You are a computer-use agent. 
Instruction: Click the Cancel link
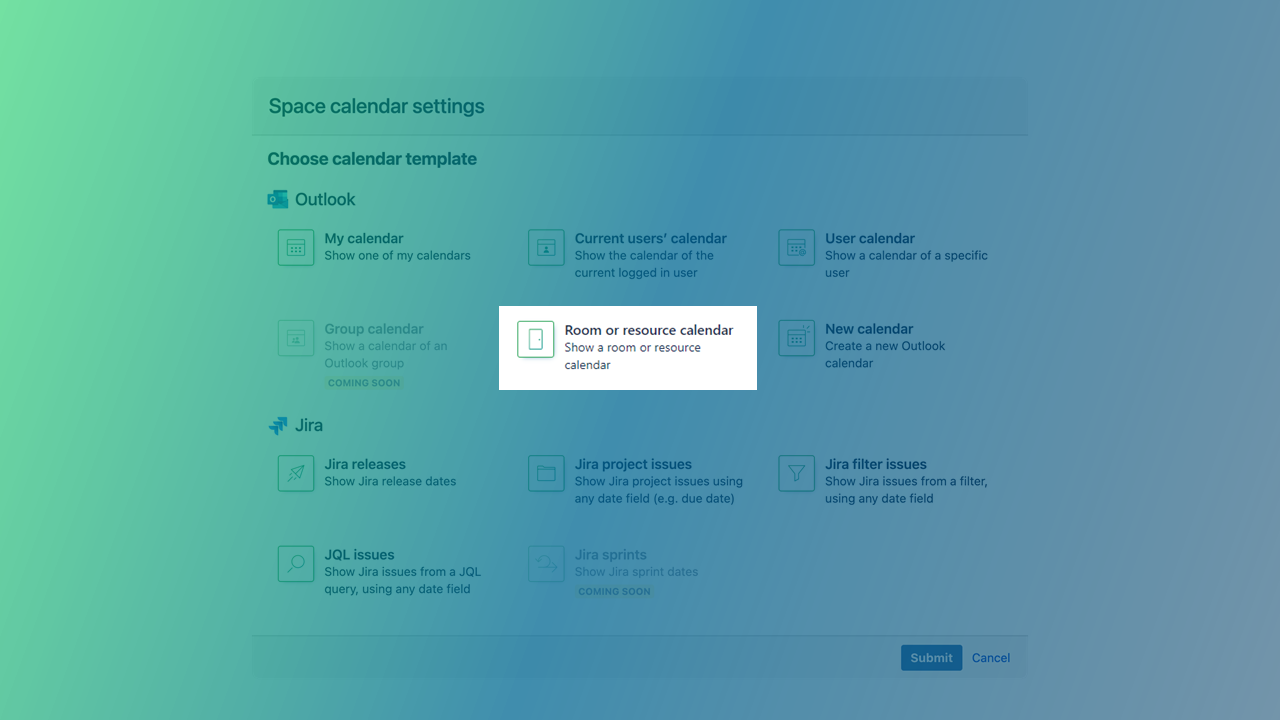[990, 658]
